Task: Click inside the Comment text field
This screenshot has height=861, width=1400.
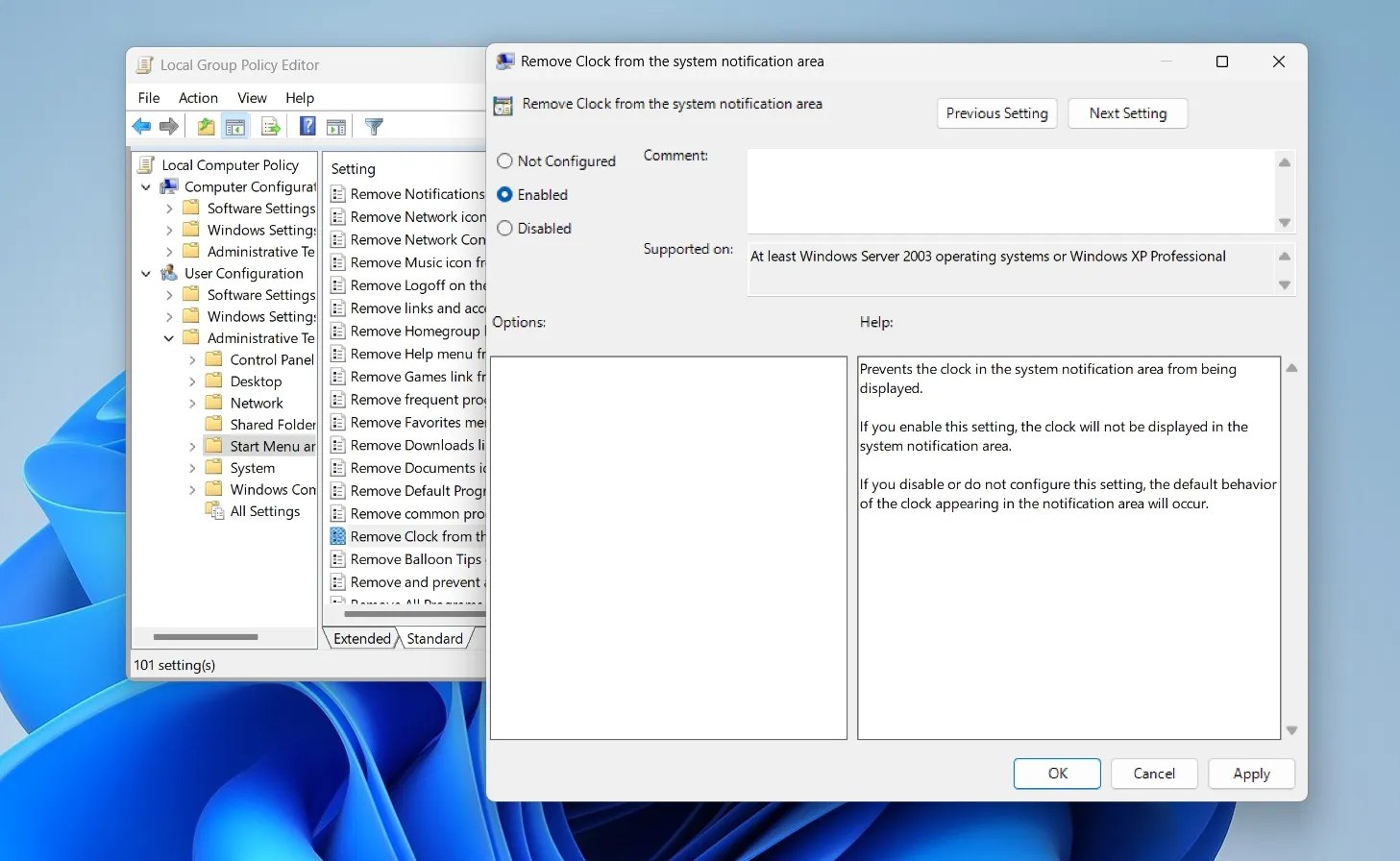Action: pyautogui.click(x=1009, y=190)
